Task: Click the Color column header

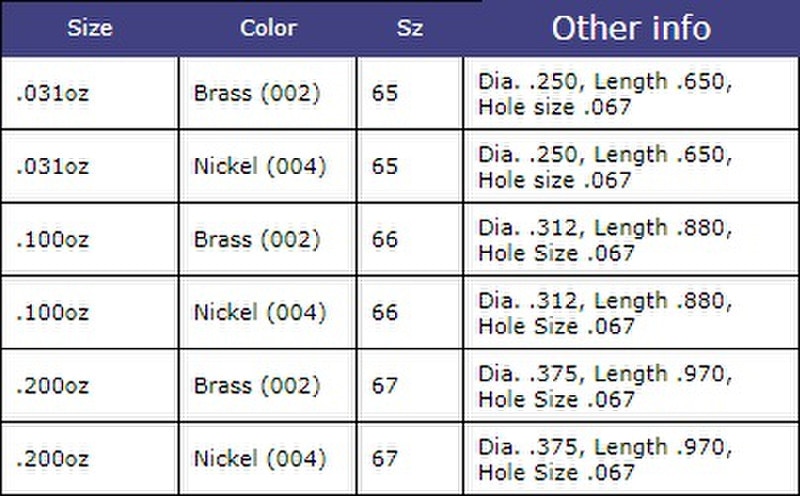Action: click(268, 28)
